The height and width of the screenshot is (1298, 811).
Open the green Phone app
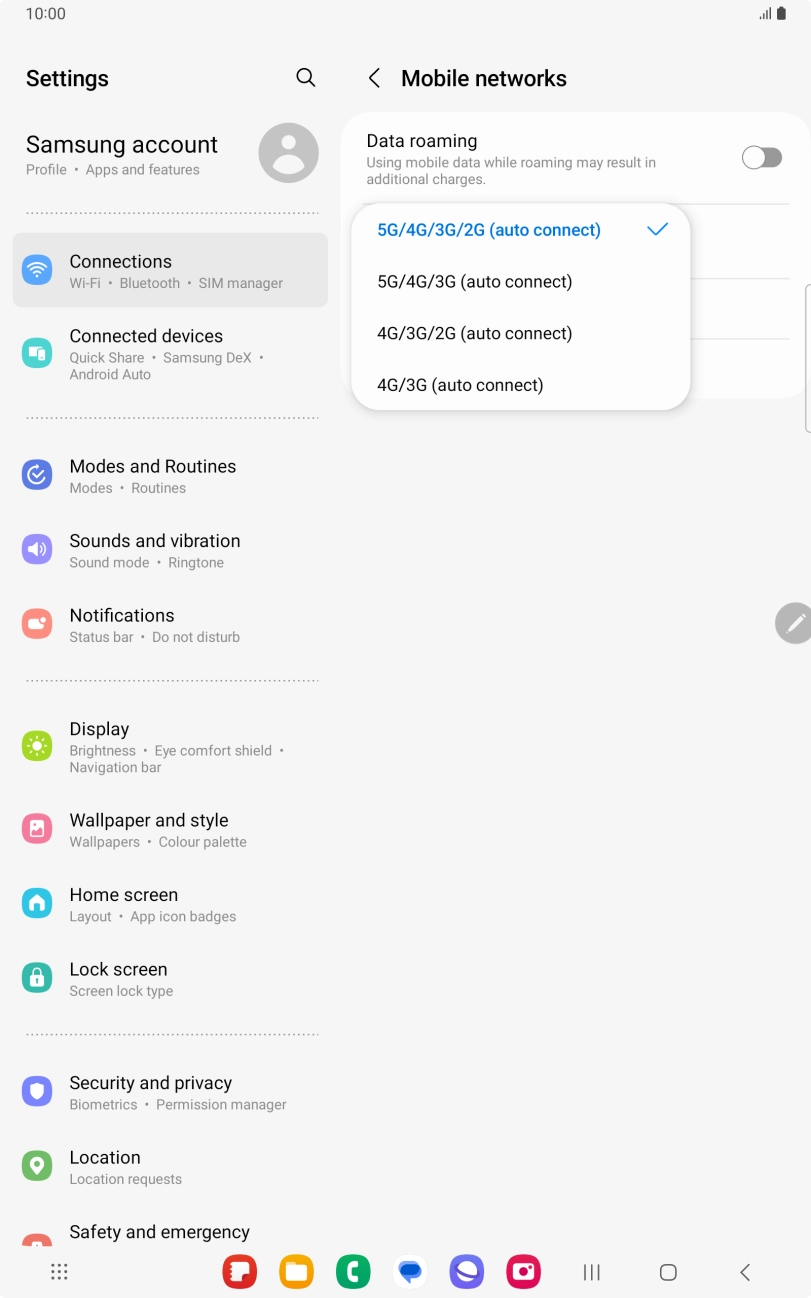click(353, 1272)
